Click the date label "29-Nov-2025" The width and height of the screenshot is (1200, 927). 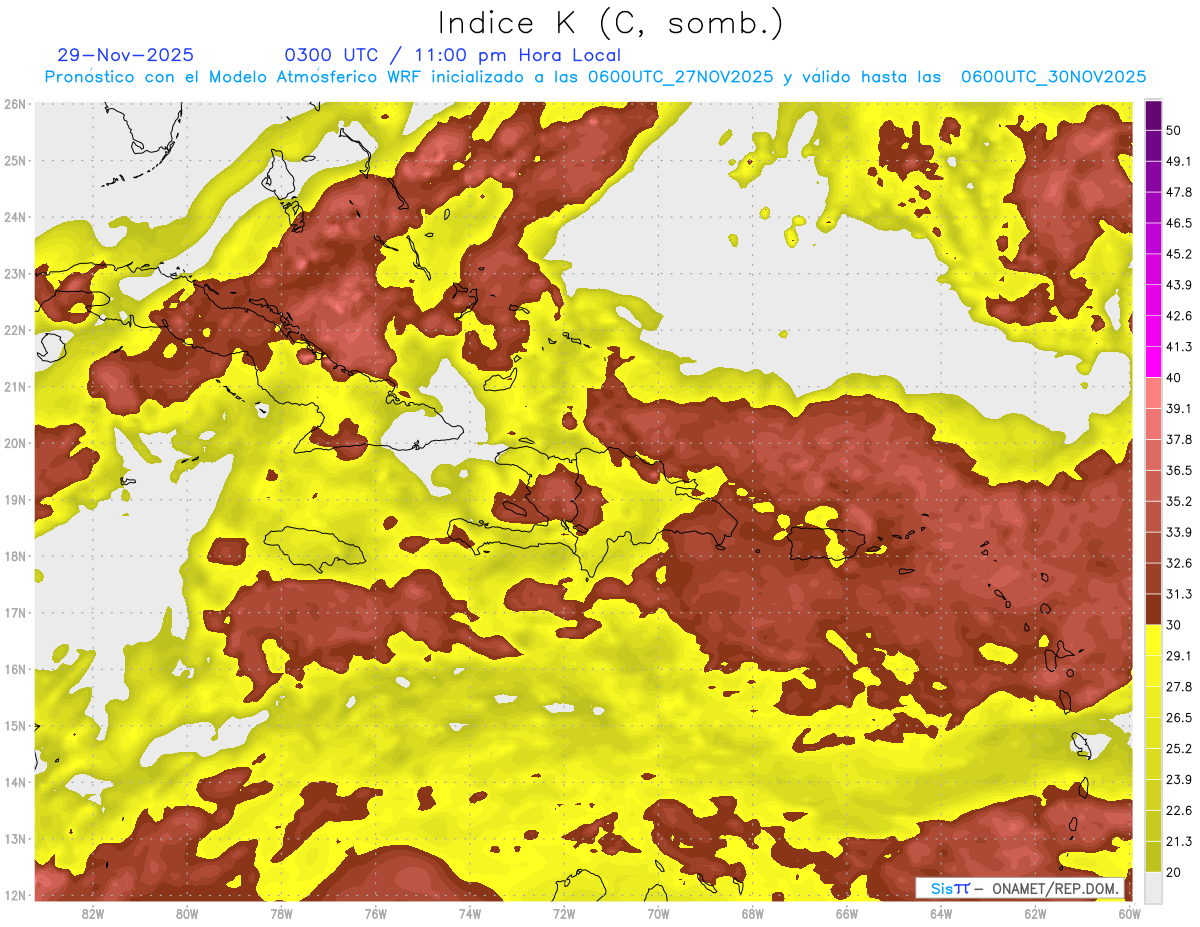tap(127, 55)
